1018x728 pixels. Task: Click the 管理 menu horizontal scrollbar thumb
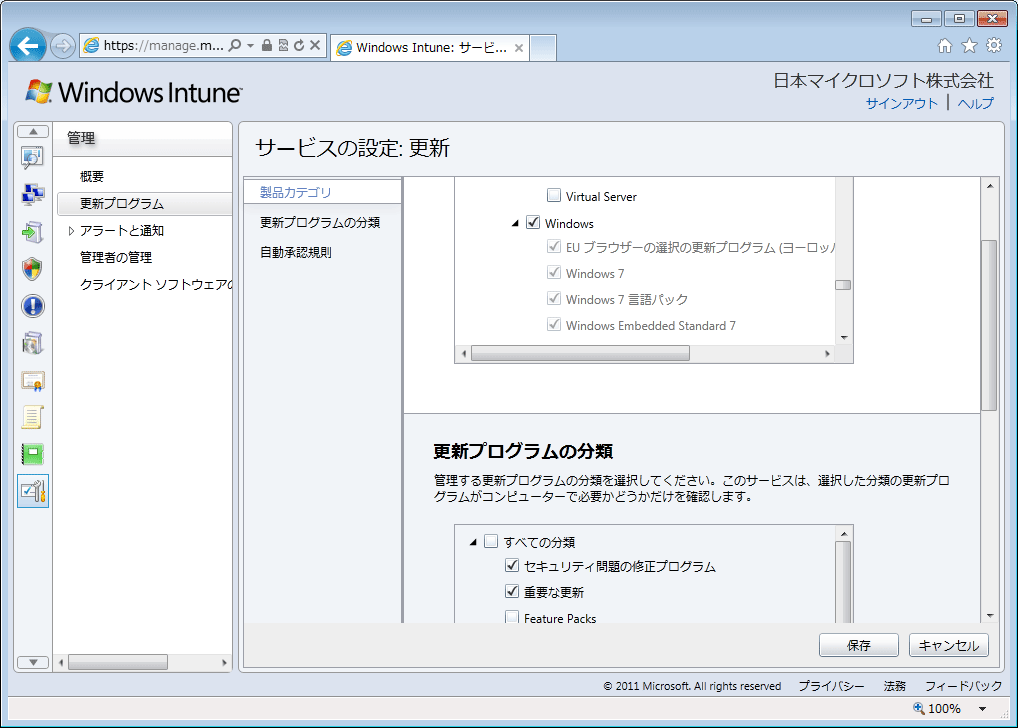(118, 662)
